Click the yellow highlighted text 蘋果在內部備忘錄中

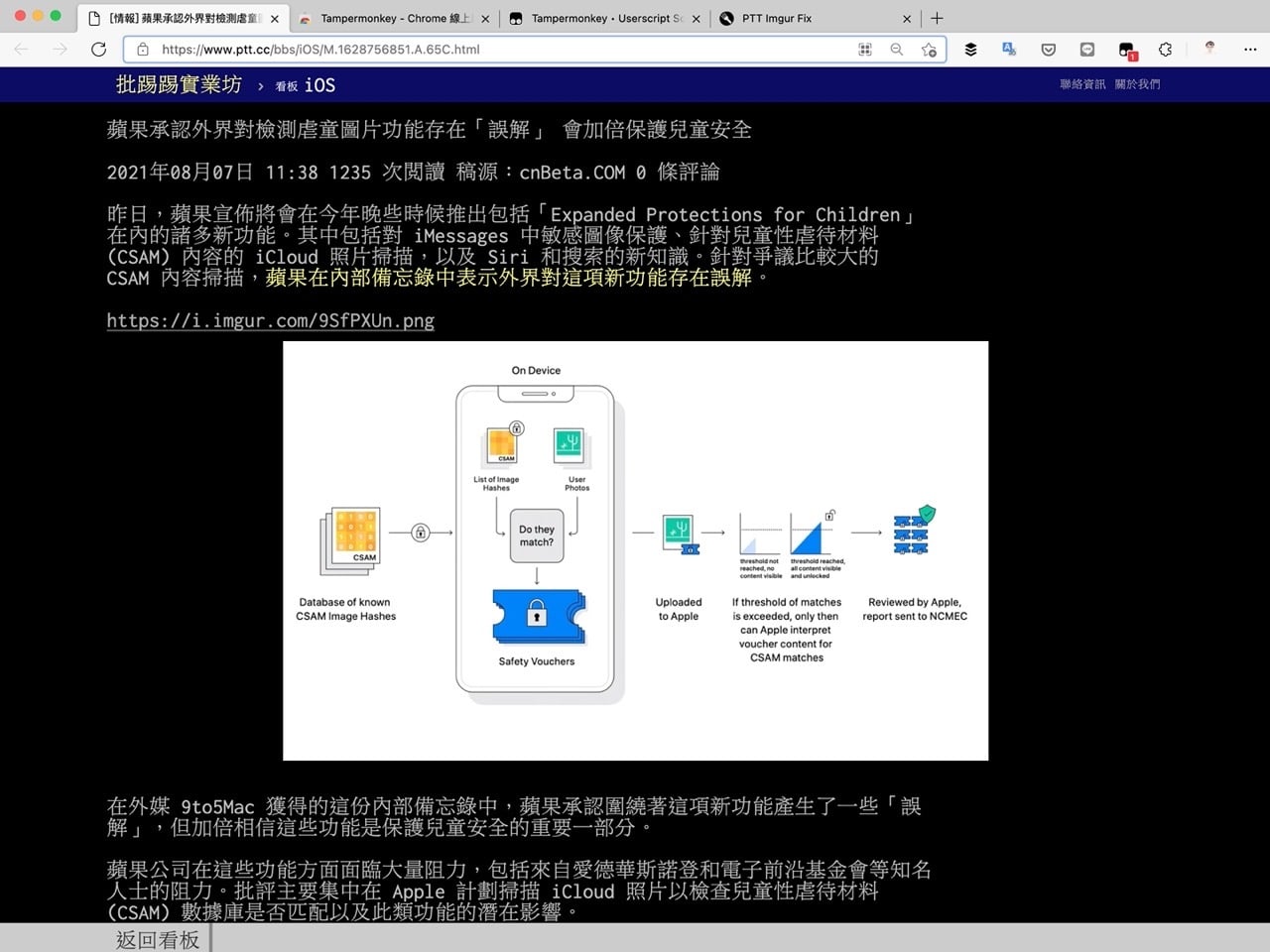tap(508, 278)
